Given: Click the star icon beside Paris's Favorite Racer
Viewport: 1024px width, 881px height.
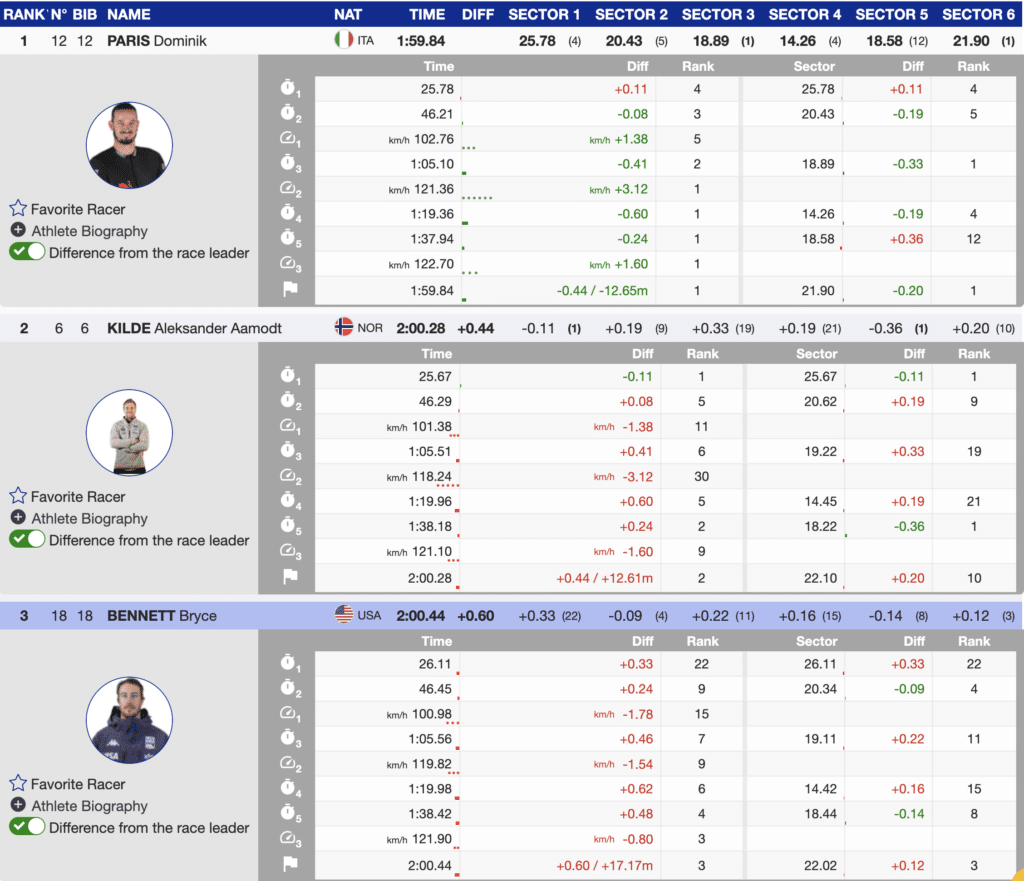Looking at the screenshot, I should 18,209.
